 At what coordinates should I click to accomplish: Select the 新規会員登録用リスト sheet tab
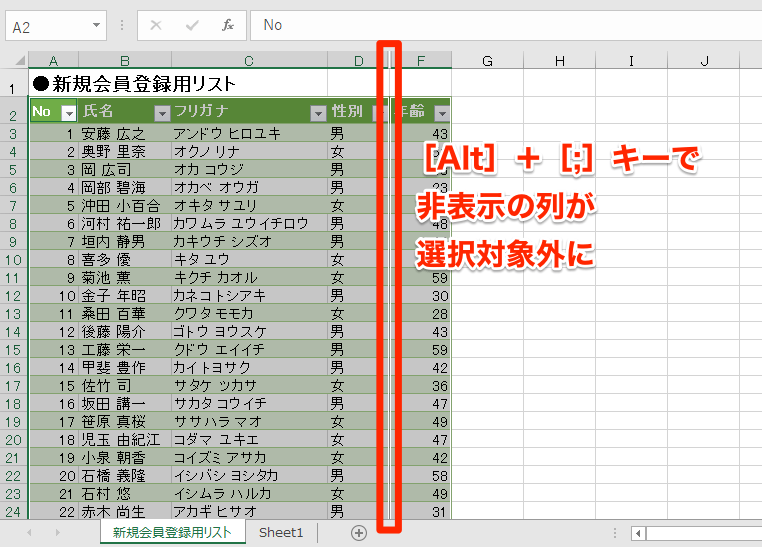coord(173,533)
